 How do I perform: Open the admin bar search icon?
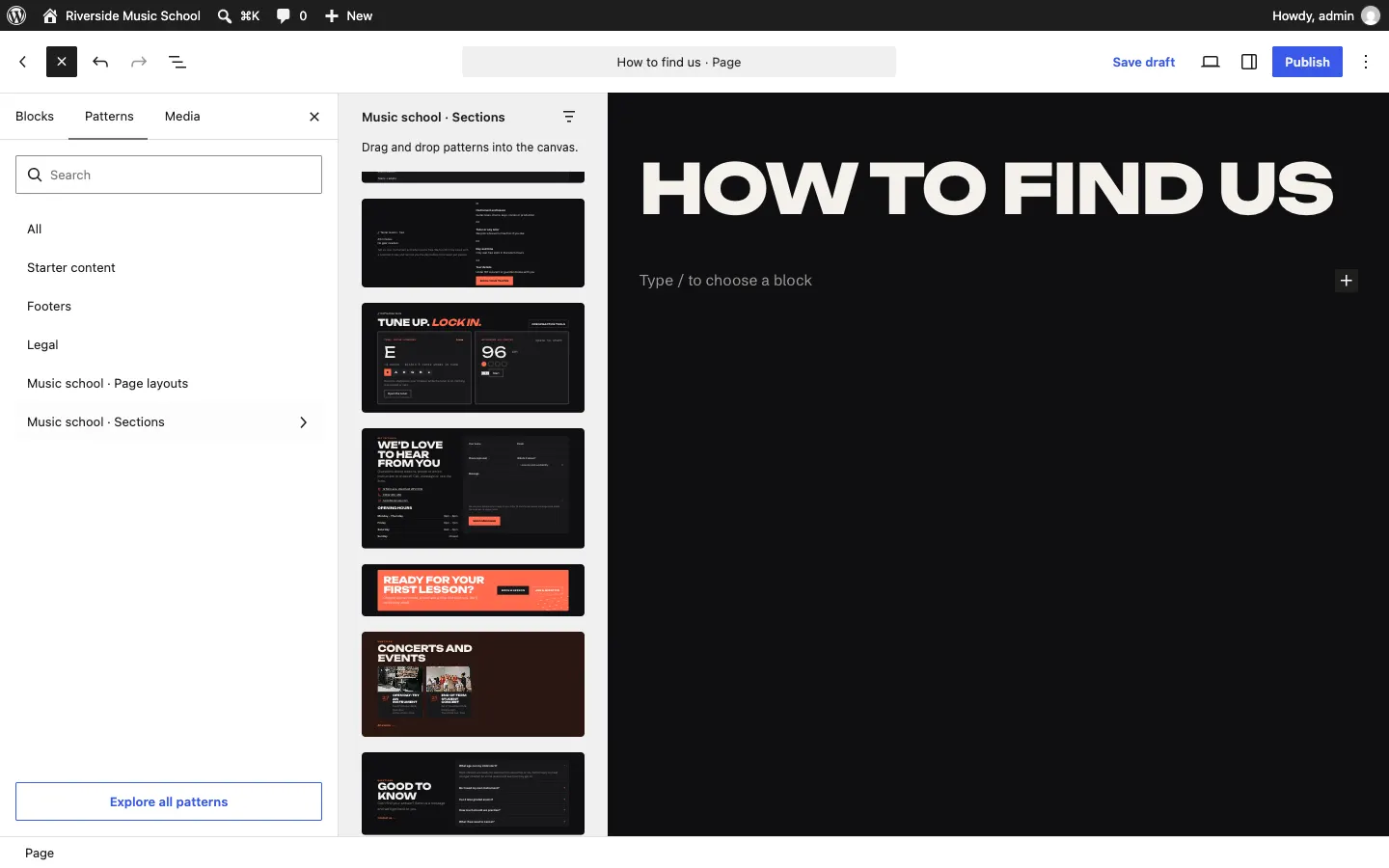point(225,15)
